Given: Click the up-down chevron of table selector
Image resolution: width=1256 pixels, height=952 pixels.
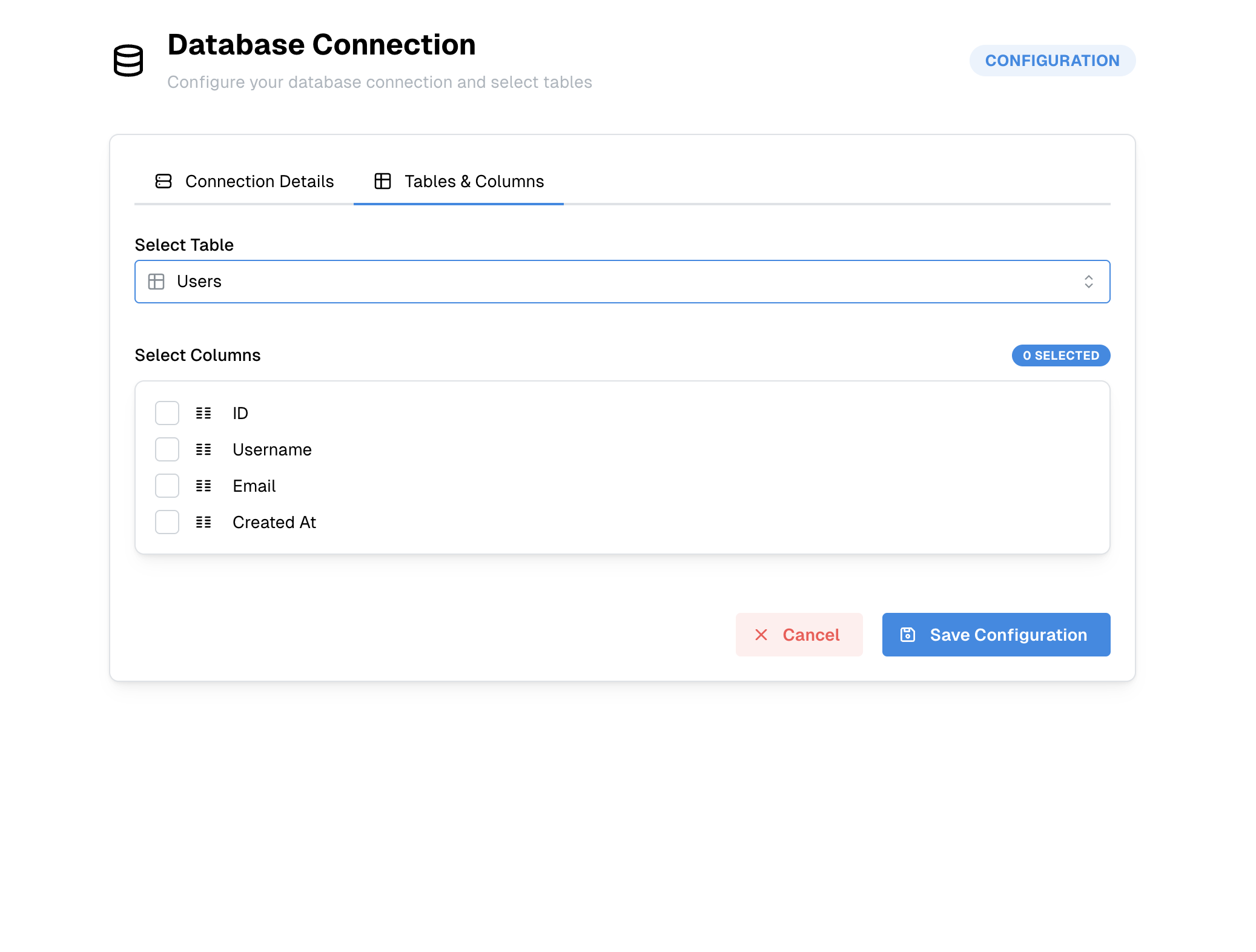Looking at the screenshot, I should (1088, 282).
